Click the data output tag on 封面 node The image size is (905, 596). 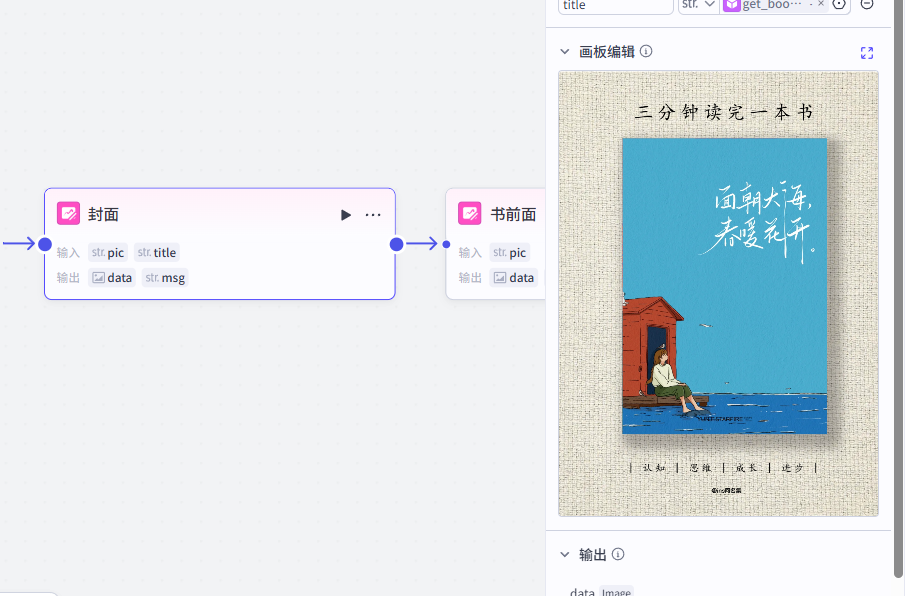[112, 278]
